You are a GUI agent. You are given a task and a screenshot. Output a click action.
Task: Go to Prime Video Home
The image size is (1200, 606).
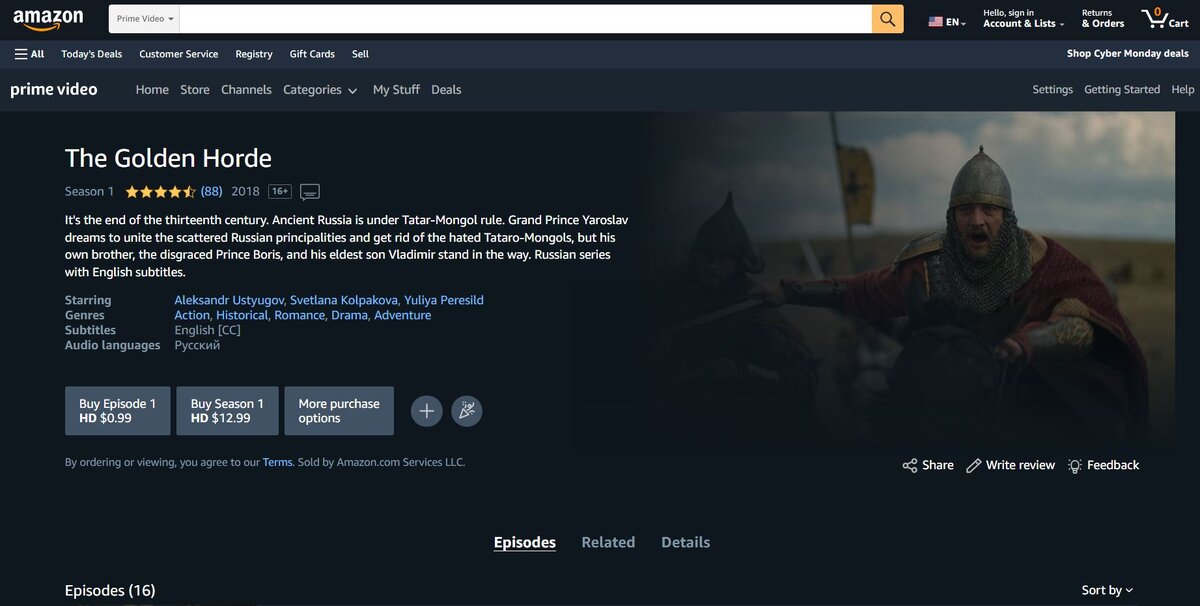[x=152, y=90]
